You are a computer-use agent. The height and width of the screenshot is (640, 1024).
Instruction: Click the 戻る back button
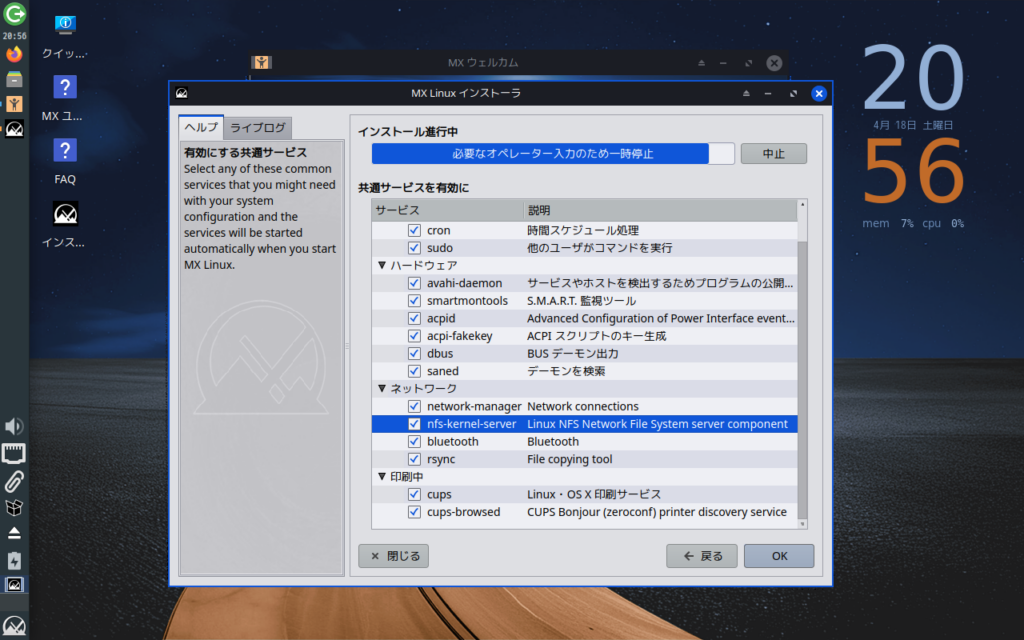tap(701, 556)
